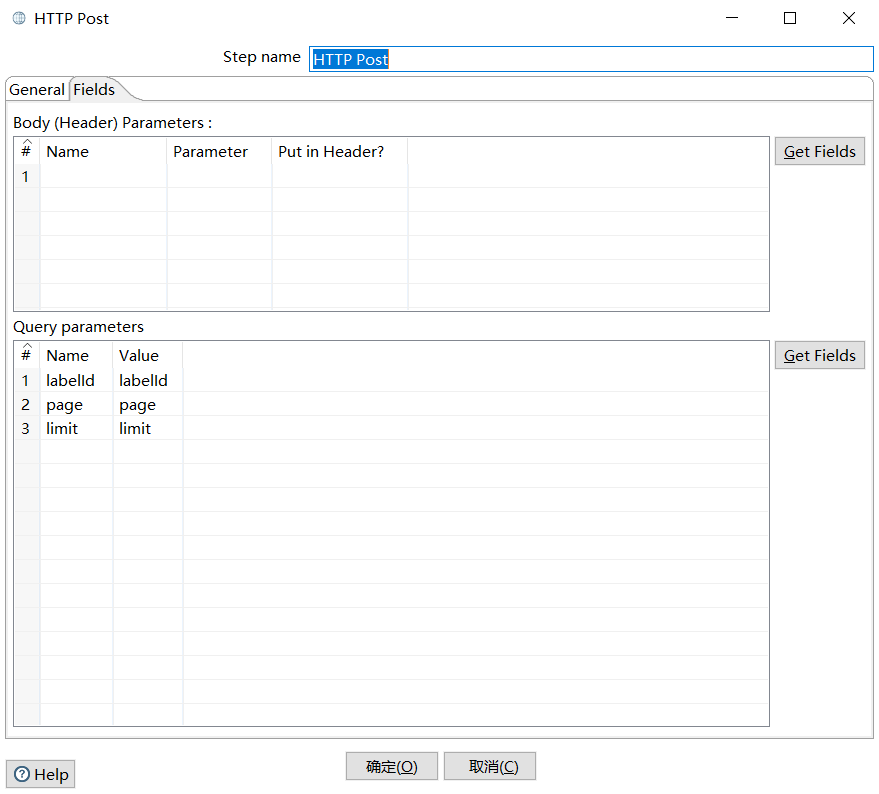Select labelId in the query Value column

(x=148, y=380)
